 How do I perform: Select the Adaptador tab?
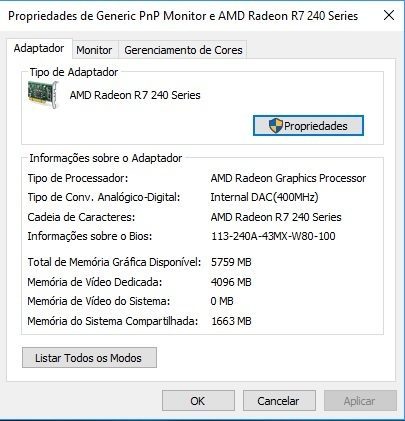tap(39, 49)
